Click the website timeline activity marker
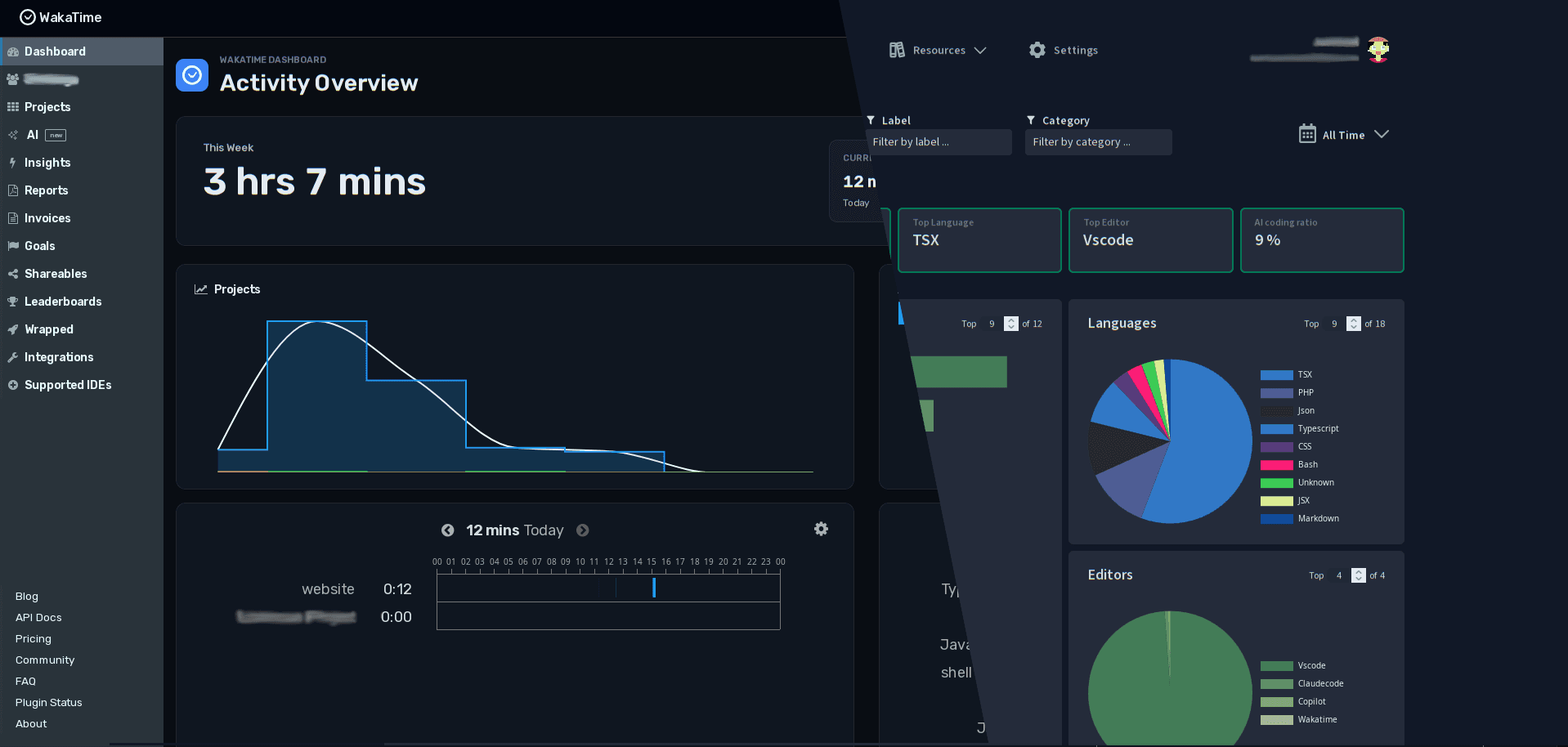The width and height of the screenshot is (1568, 747). pos(654,588)
